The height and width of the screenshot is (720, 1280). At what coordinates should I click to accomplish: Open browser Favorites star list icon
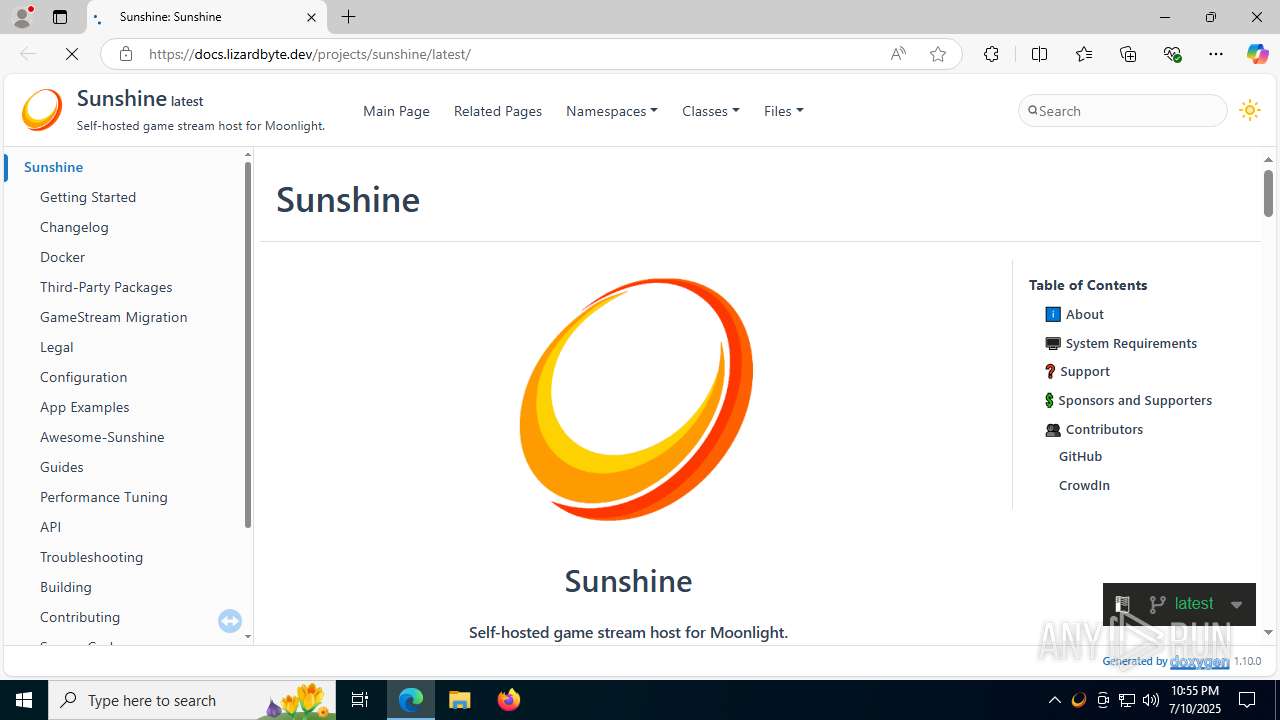click(x=1084, y=54)
